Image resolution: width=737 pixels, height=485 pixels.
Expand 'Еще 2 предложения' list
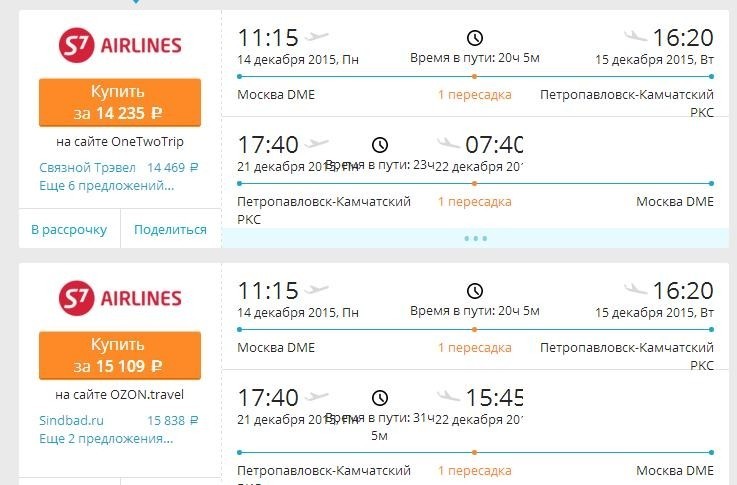tap(106, 438)
